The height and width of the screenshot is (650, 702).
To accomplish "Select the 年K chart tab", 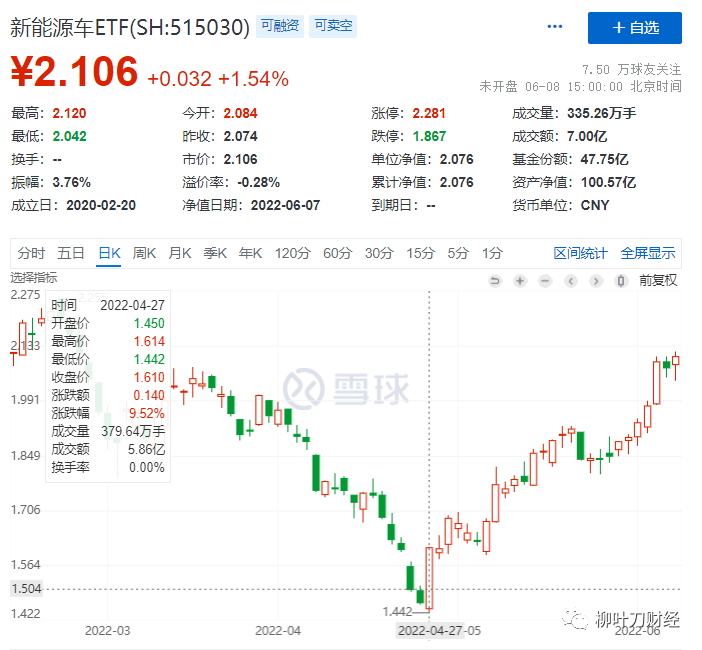I will [250, 253].
